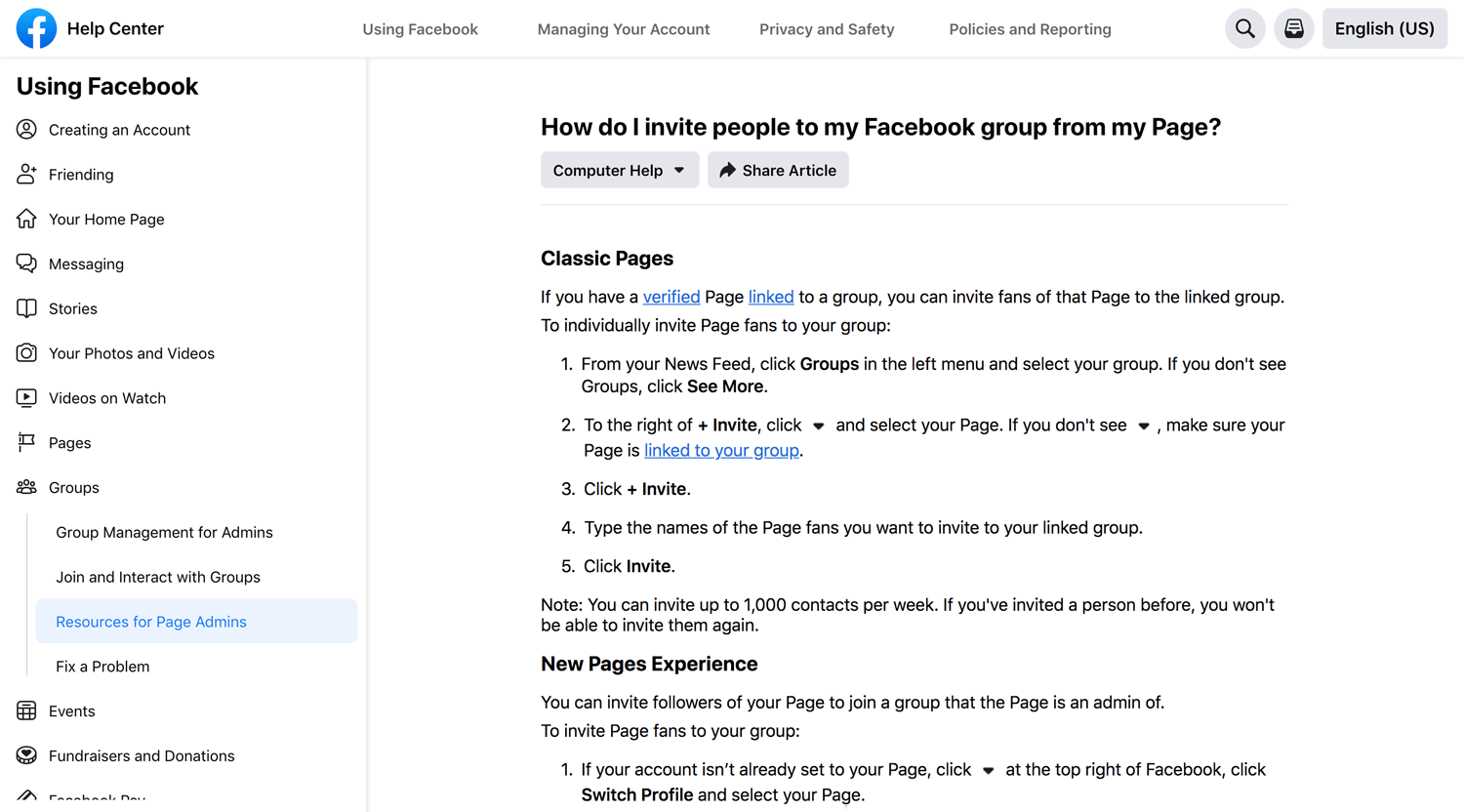This screenshot has height=812, width=1464.
Task: Click the Pages flag icon
Action: point(26,442)
